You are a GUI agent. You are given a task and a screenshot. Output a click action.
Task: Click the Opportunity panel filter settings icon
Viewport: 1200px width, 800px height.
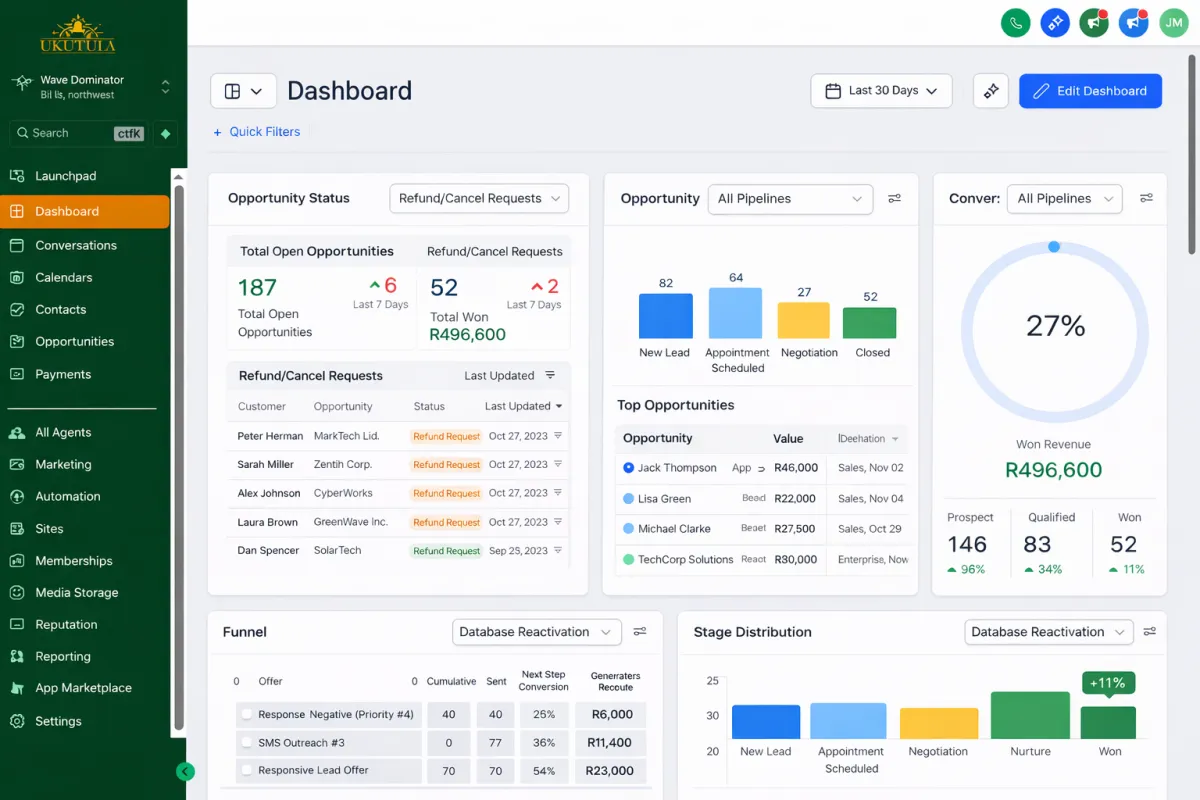(x=895, y=199)
